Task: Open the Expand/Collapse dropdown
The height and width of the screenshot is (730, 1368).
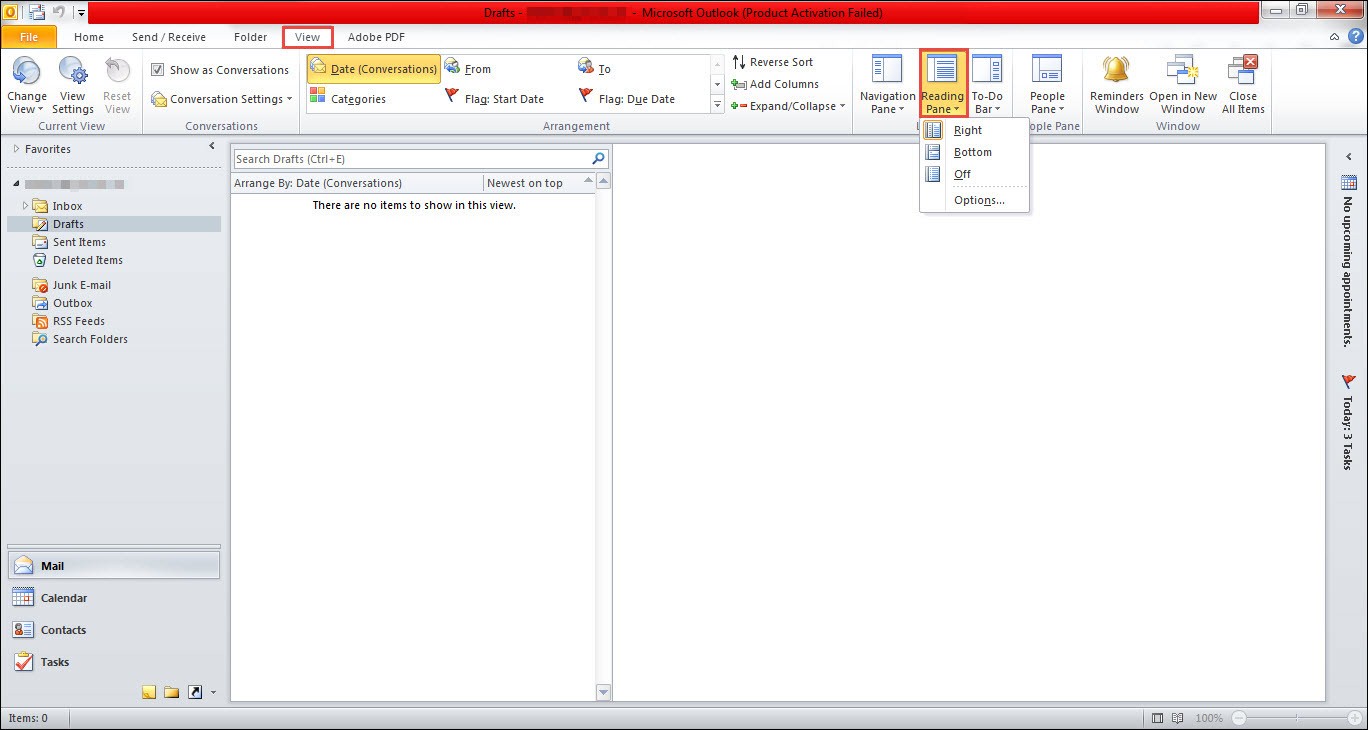Action: [x=788, y=106]
